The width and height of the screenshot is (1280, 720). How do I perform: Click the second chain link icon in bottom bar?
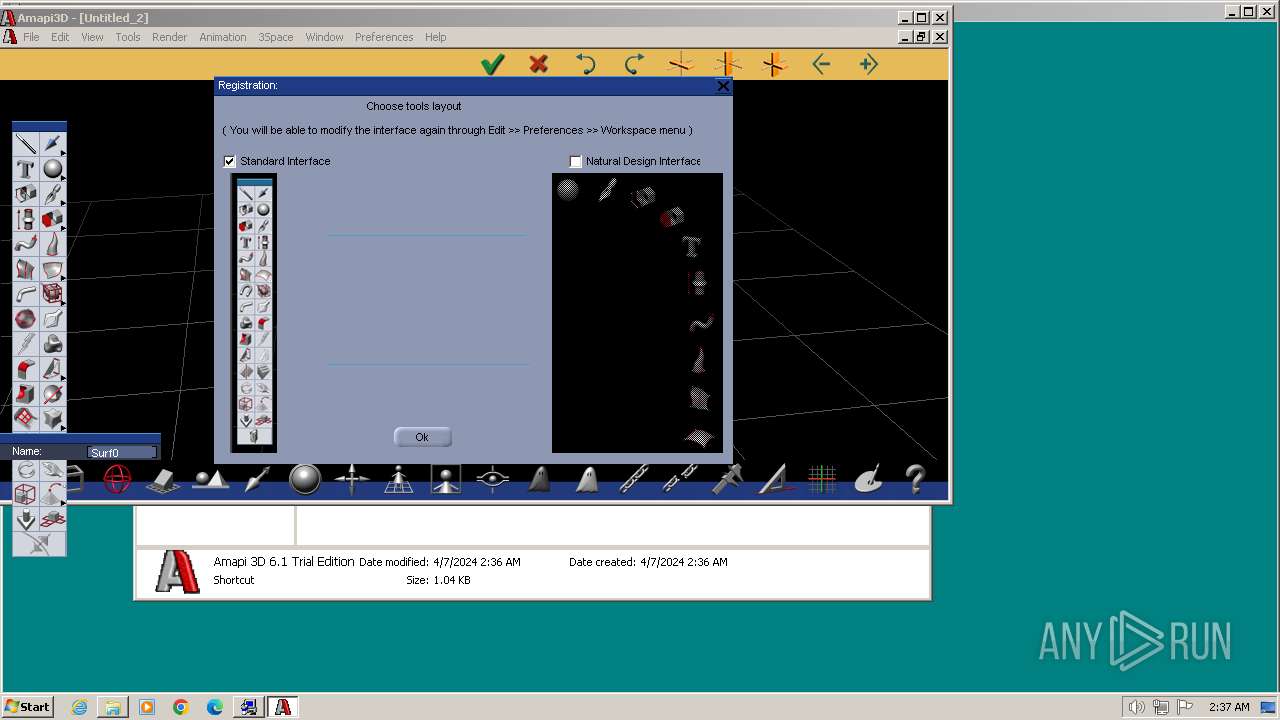(x=680, y=480)
